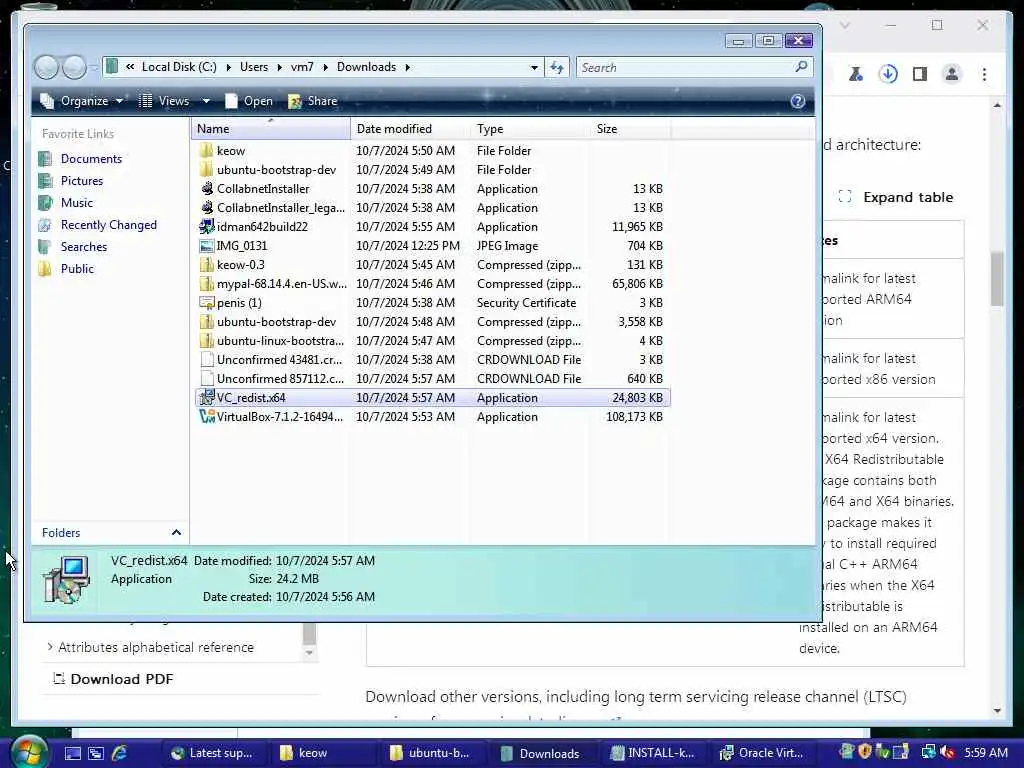1024x768 pixels.
Task: Select the idman642build22 application icon
Action: tap(206, 227)
